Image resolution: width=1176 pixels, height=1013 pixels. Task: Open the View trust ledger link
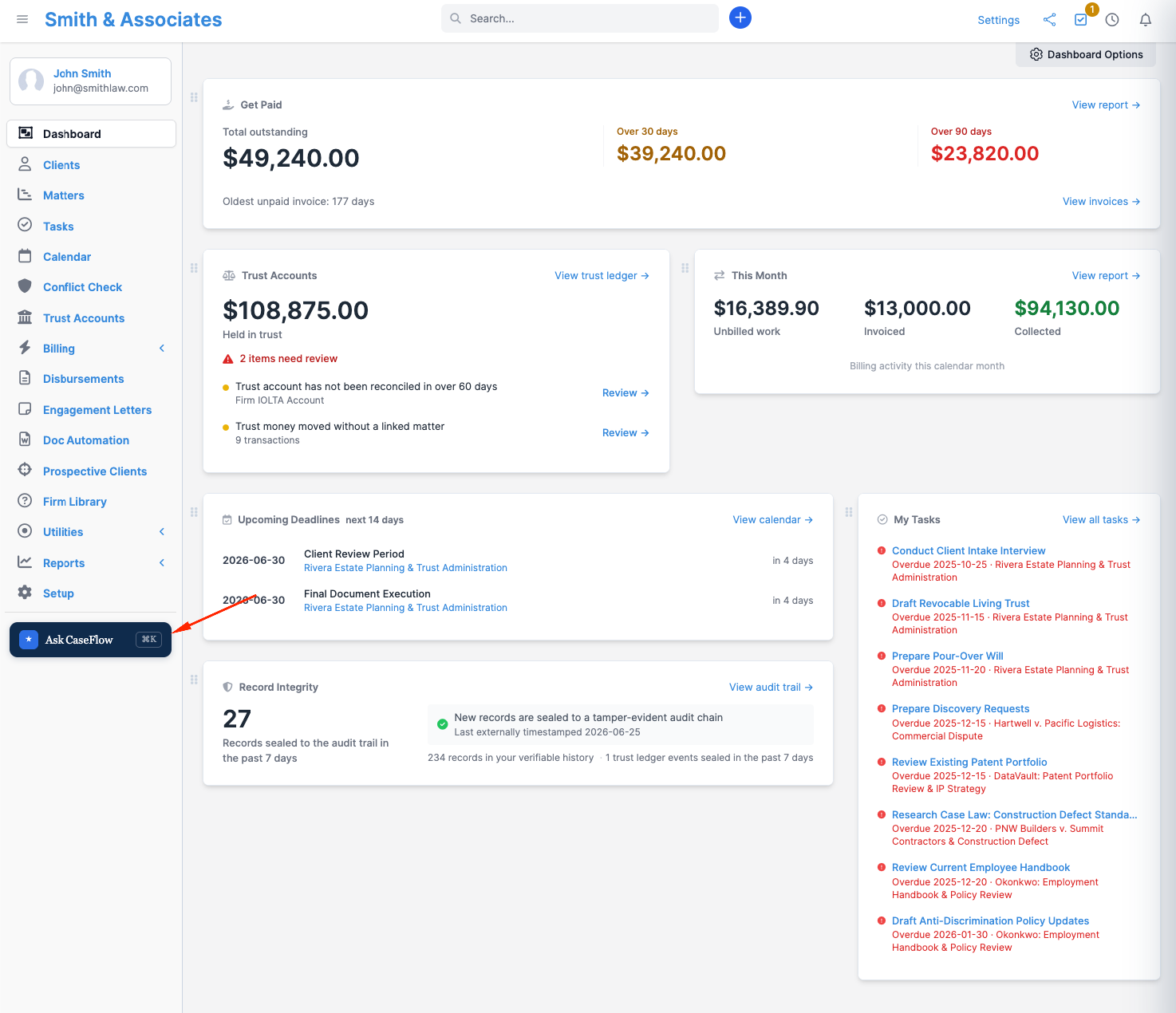point(602,276)
